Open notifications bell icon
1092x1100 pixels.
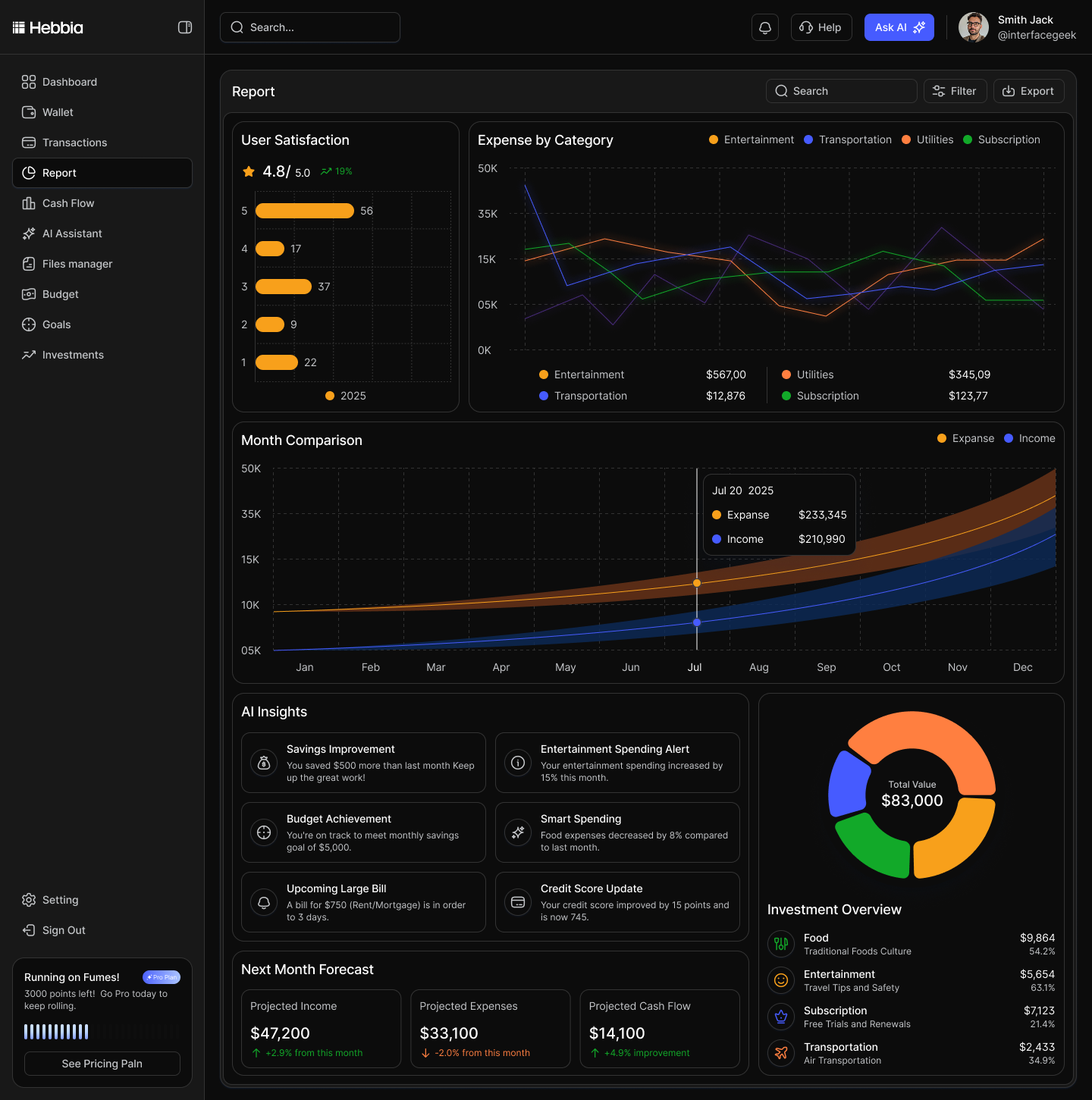click(x=765, y=27)
